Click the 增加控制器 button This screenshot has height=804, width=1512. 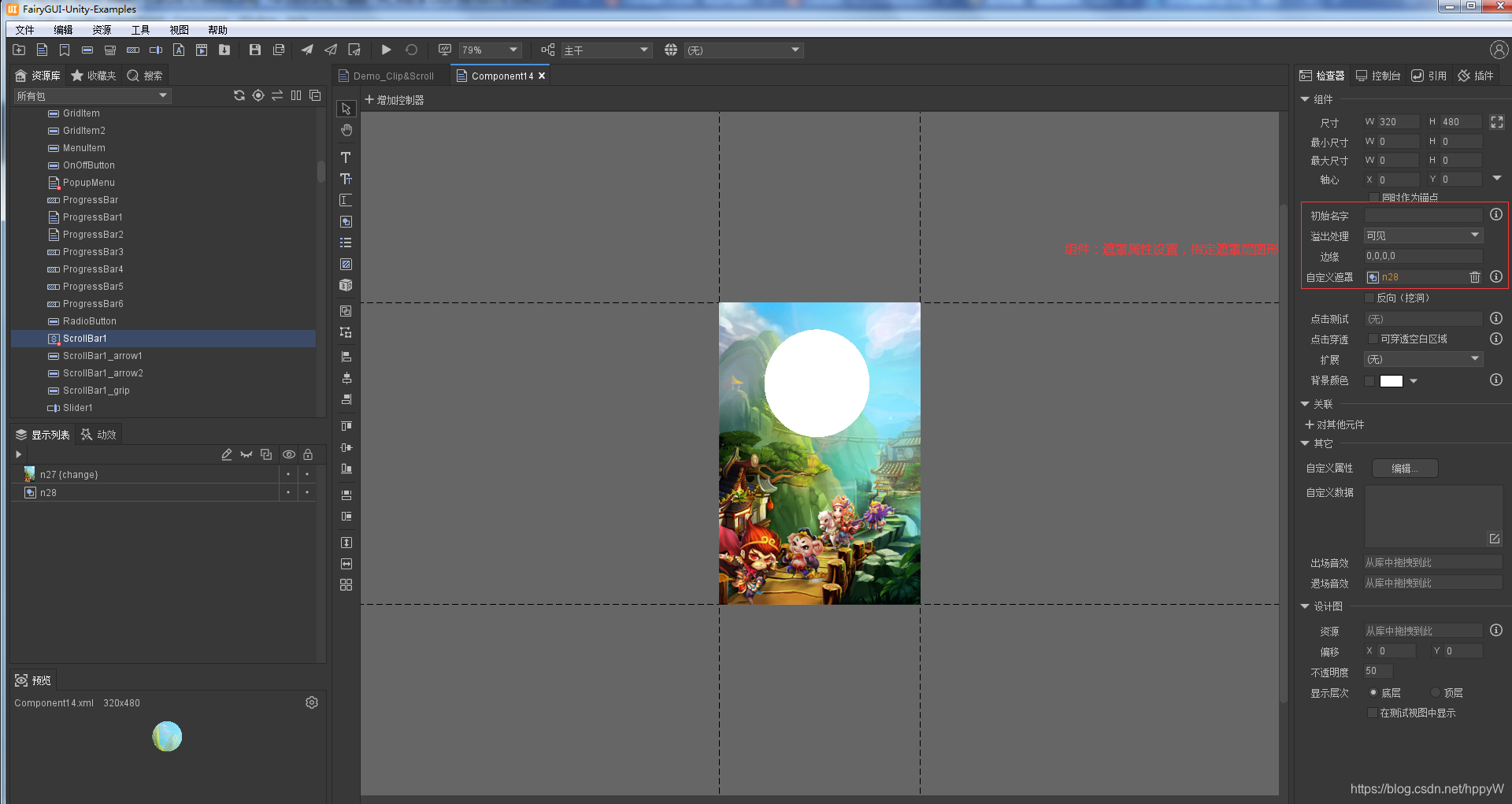(x=395, y=100)
